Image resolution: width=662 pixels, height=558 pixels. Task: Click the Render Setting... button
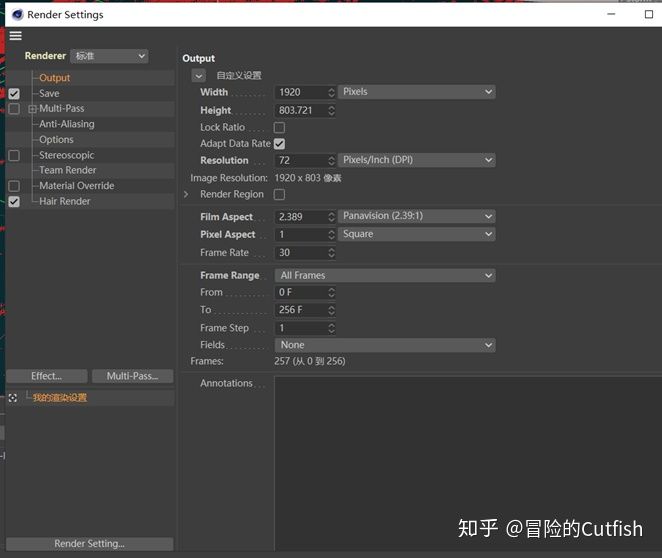pyautogui.click(x=89, y=544)
